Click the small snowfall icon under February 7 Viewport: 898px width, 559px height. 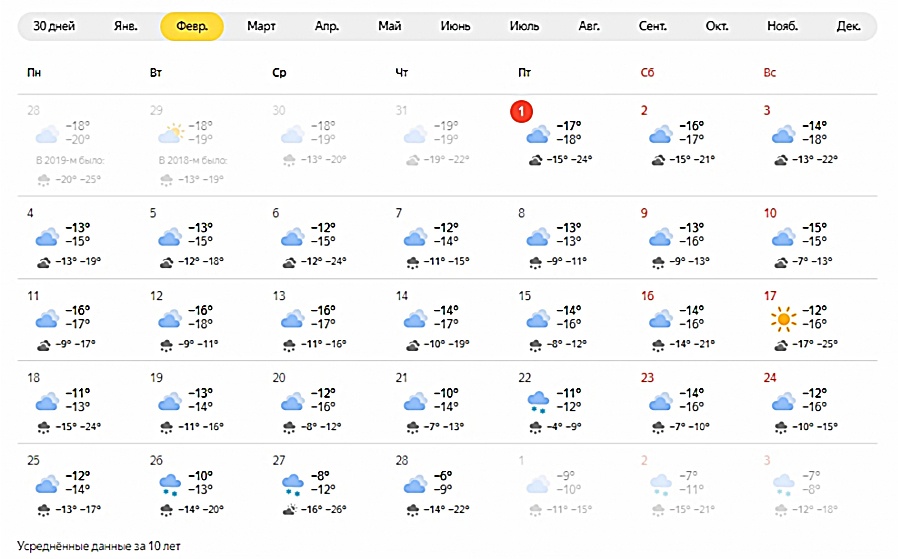click(412, 262)
